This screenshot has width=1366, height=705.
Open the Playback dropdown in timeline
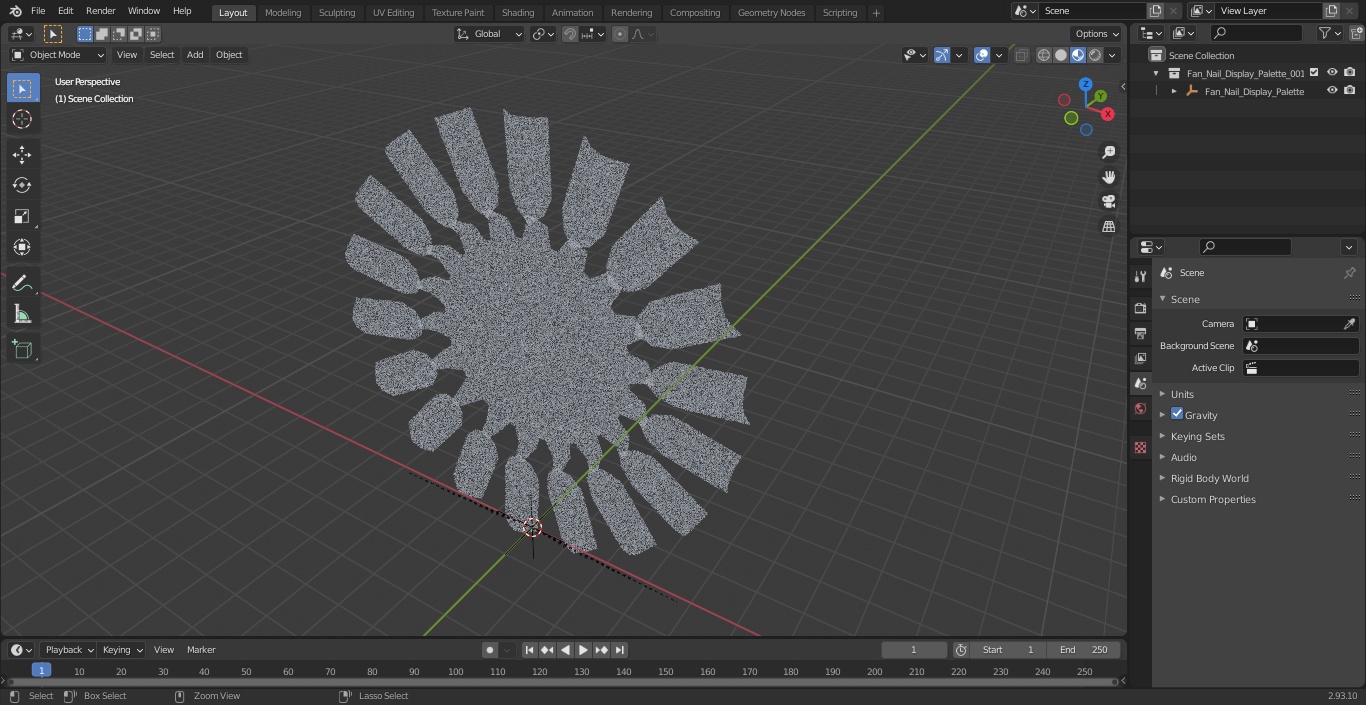pyautogui.click(x=69, y=650)
